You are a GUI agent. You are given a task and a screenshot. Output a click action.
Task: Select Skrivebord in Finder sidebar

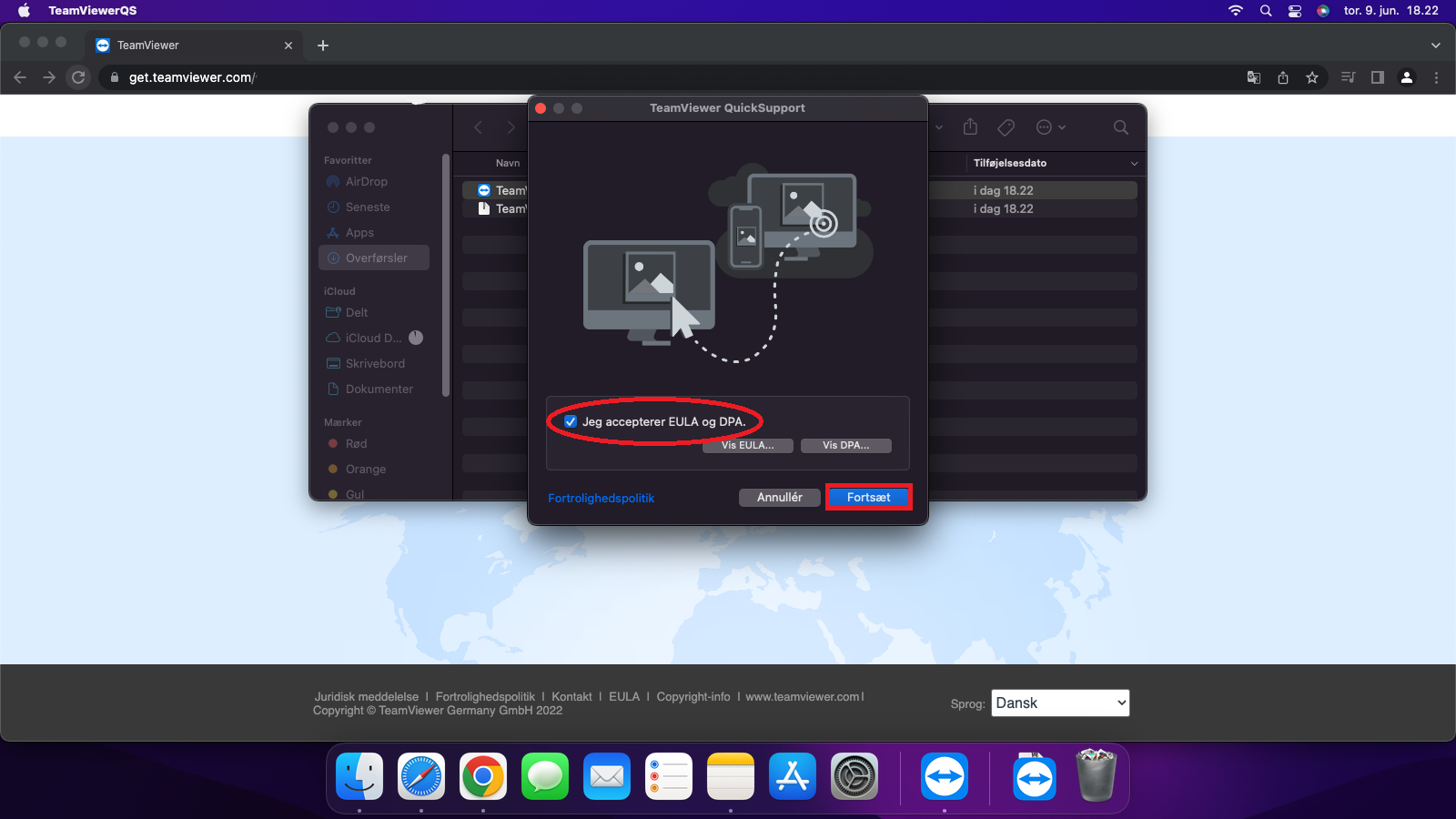click(374, 364)
